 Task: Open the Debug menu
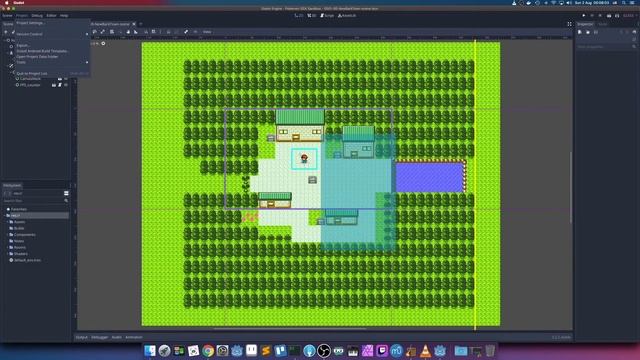pos(37,16)
